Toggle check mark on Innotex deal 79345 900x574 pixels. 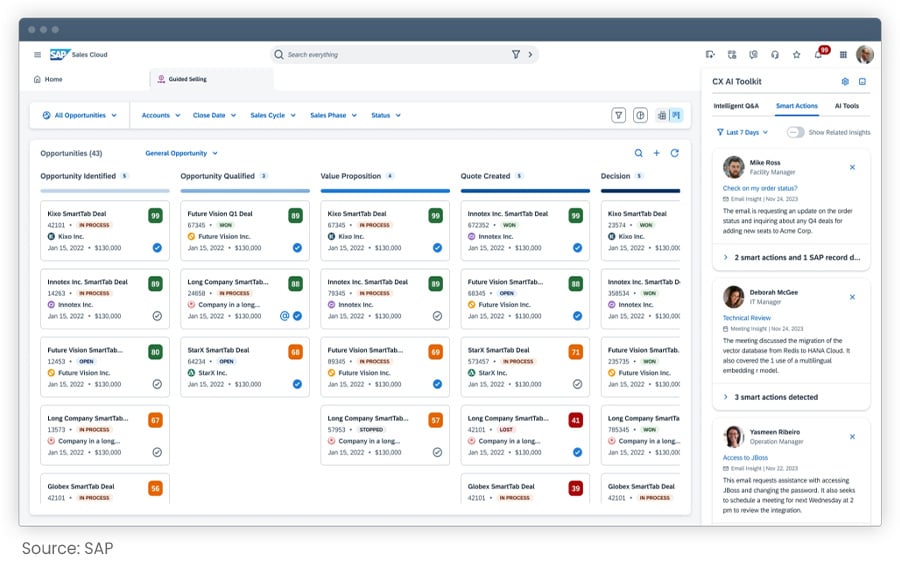437,316
